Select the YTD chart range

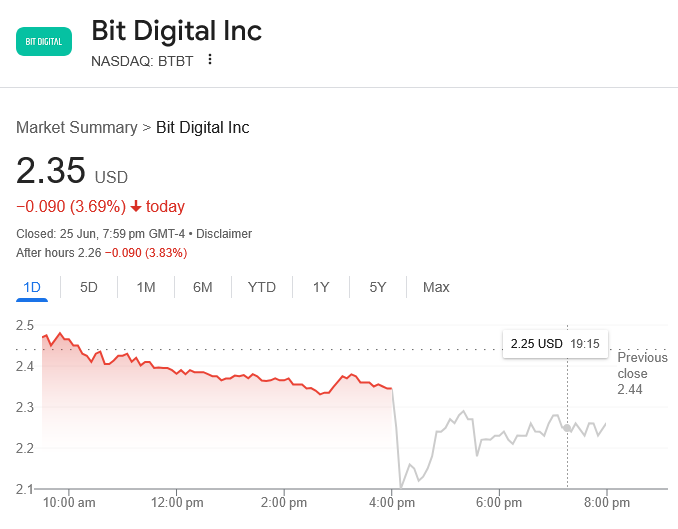click(x=262, y=288)
